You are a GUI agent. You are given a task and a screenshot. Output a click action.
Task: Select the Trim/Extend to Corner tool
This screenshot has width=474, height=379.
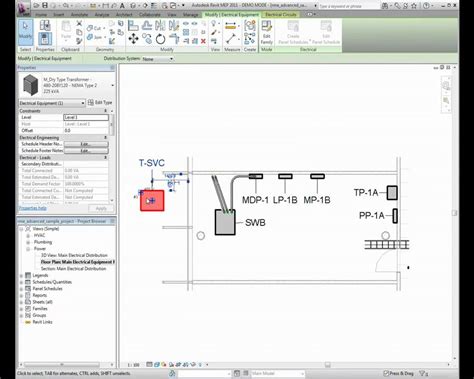174,39
